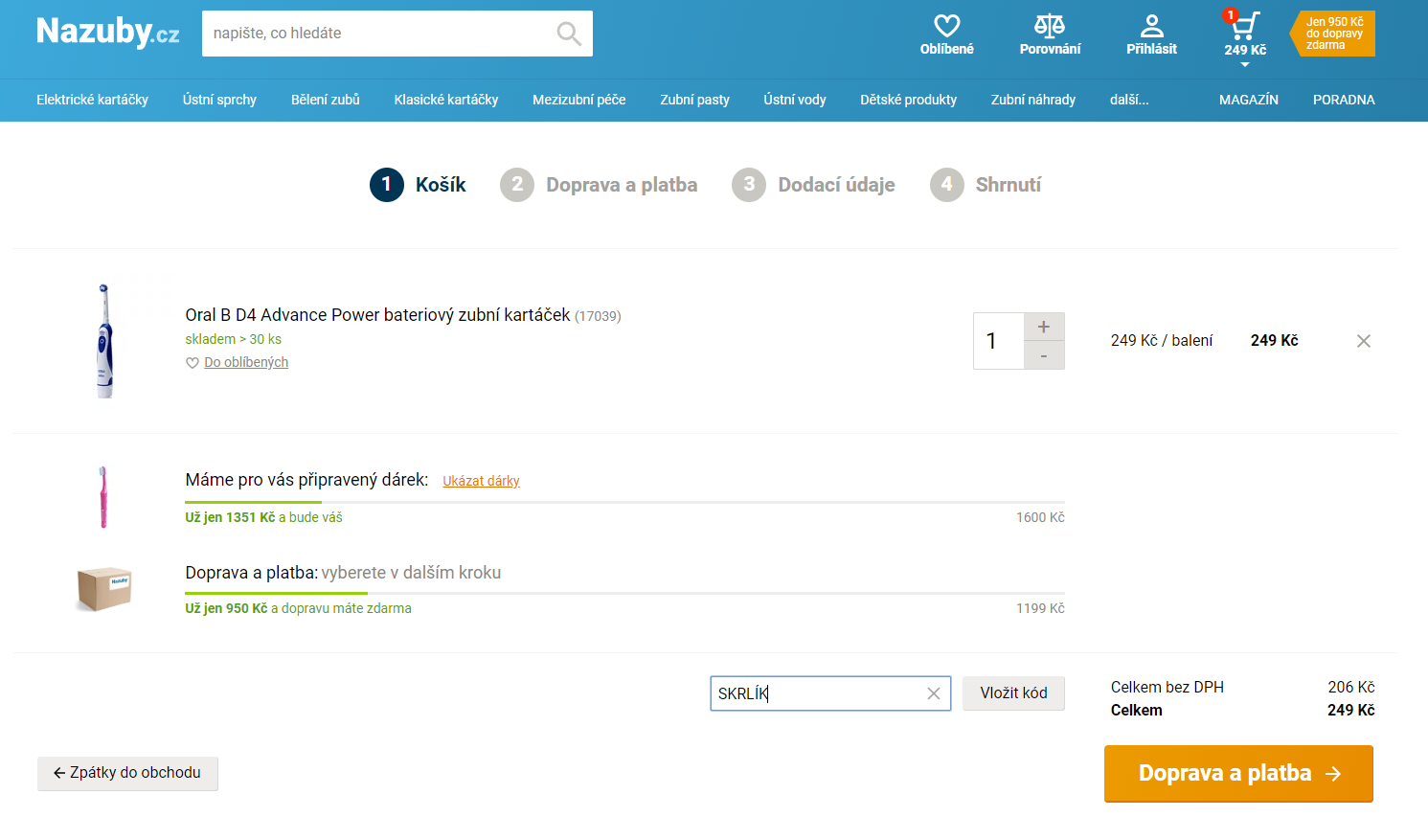This screenshot has width=1428, height=840.
Task: Click the stock text 'skladem > 30 ks'
Action: 233,339
